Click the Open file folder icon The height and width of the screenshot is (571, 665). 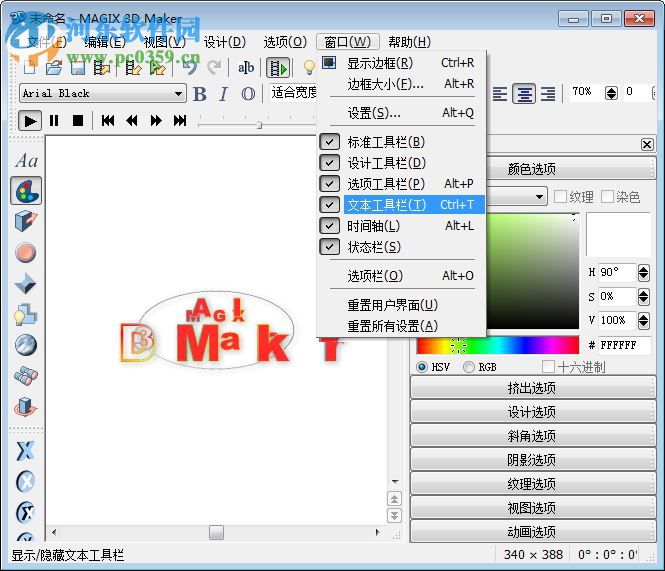point(54,67)
